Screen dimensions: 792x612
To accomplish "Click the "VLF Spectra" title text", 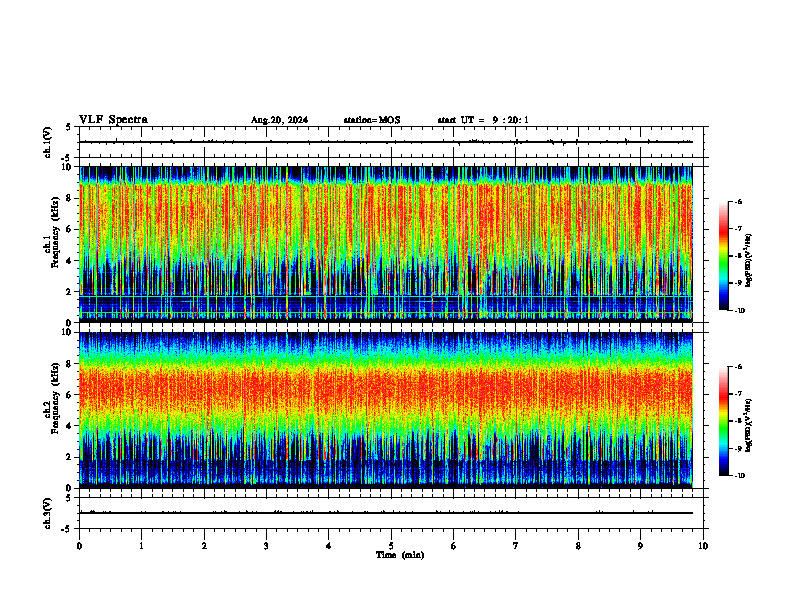I will (x=113, y=120).
